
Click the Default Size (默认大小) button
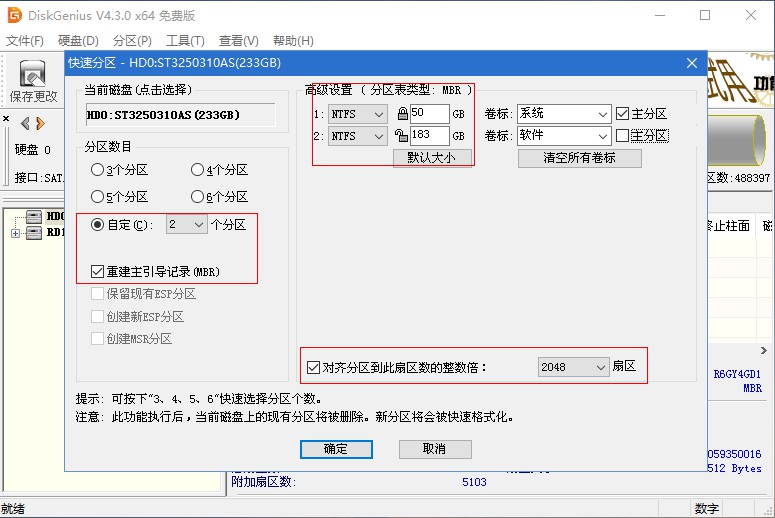click(432, 158)
